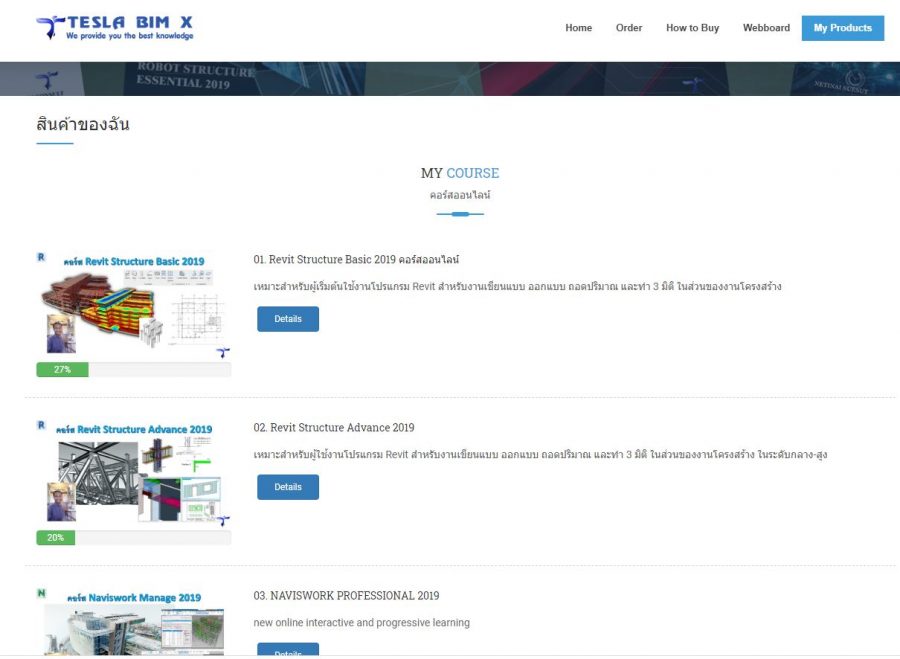900x659 pixels.
Task: Visit the Webboard section
Action: 766,28
